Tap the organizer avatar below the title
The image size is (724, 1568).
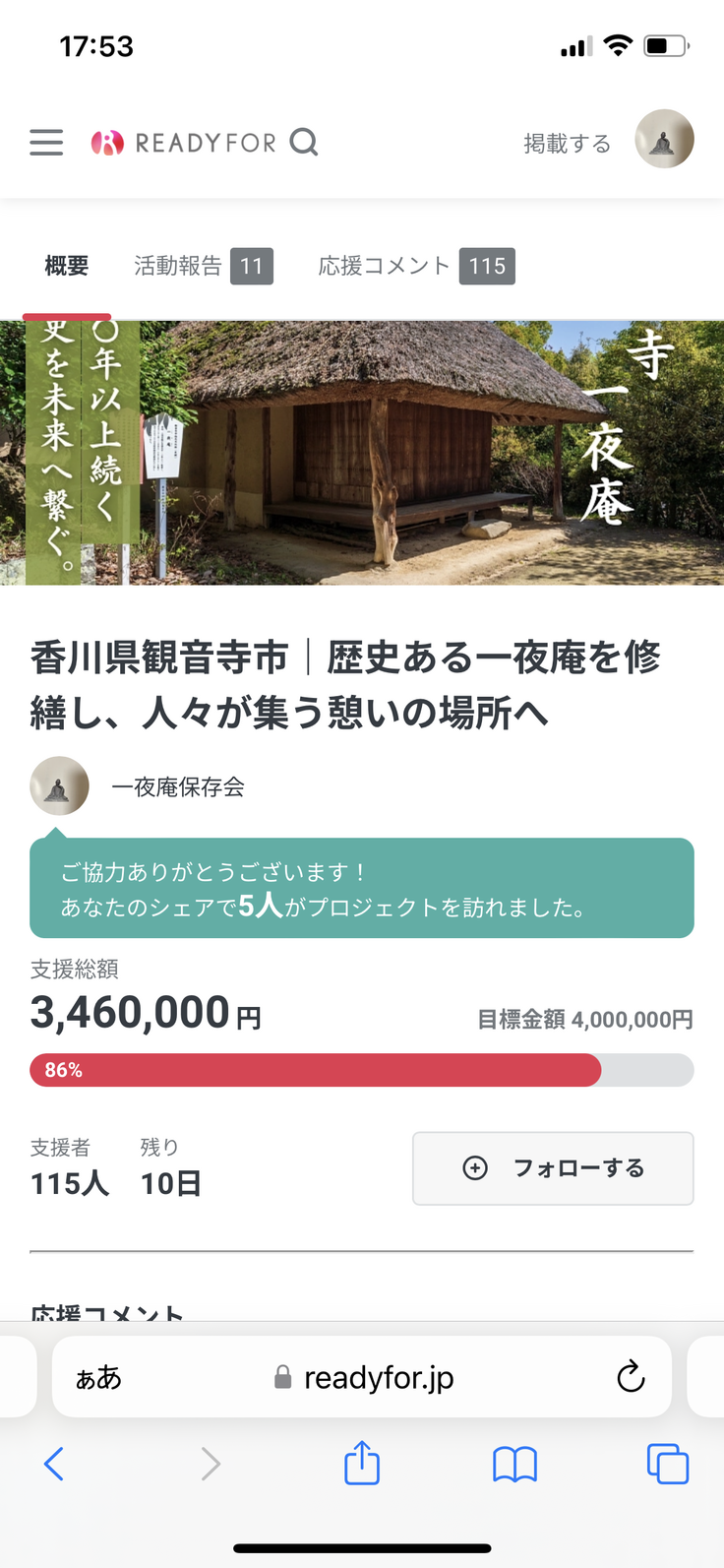59,785
